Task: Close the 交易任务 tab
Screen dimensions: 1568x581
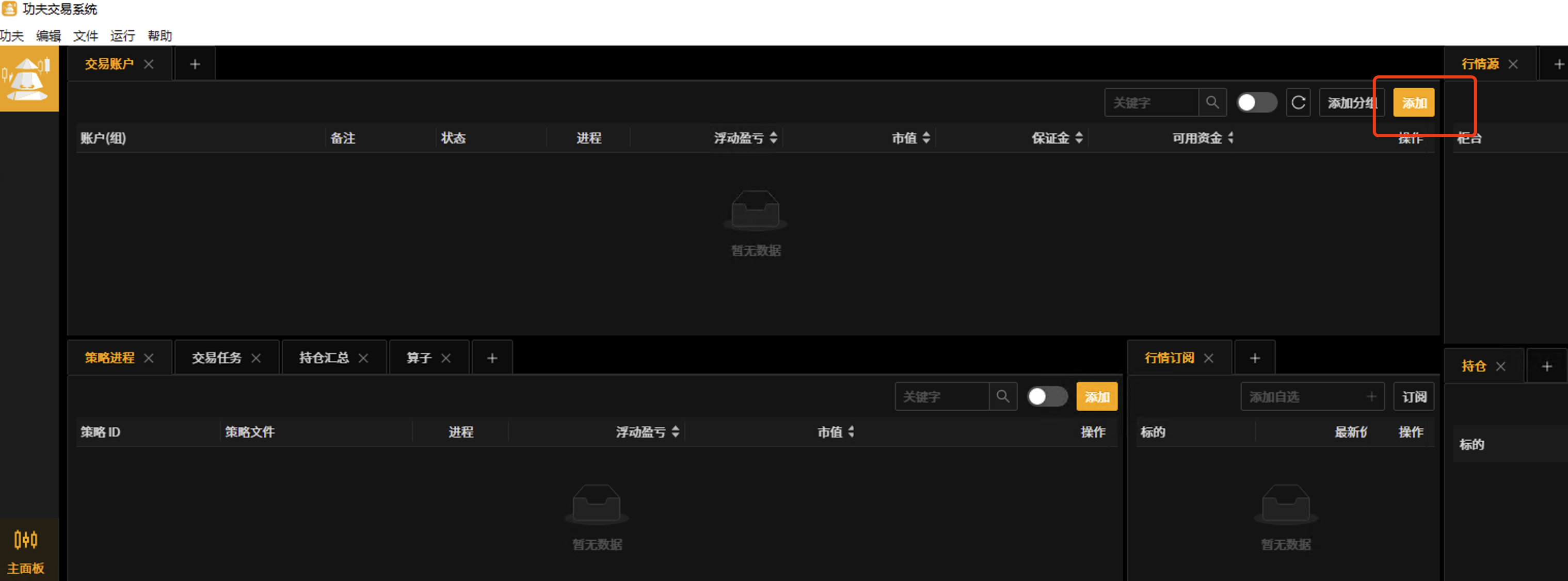Action: coord(257,358)
